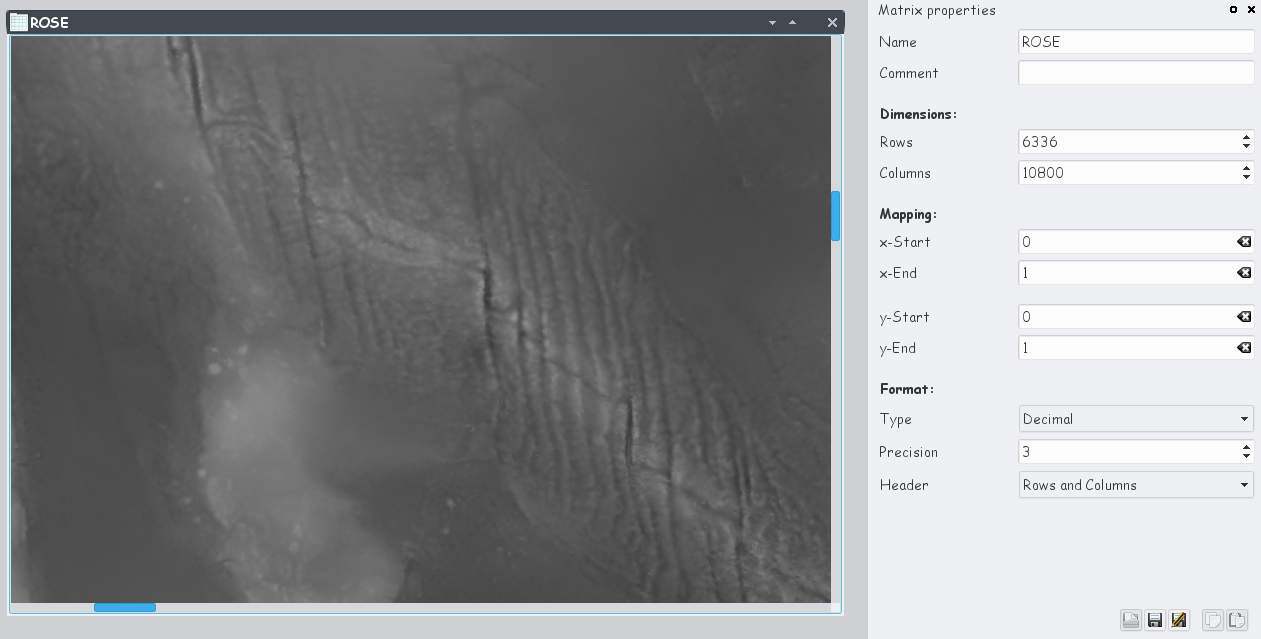Viewport: 1261px width, 639px height.
Task: Increase the Rows value with up arrow
Action: [1246, 138]
